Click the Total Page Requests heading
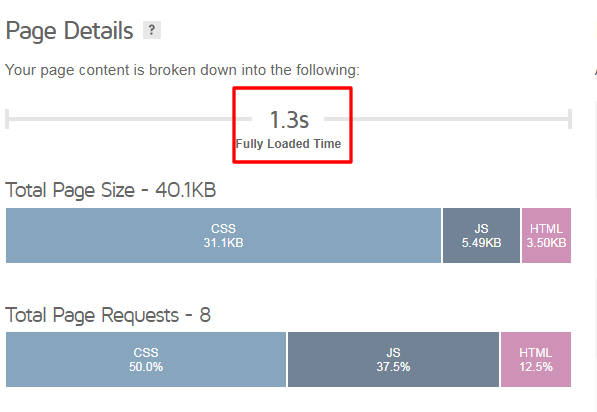This screenshot has height=412, width=597. (x=108, y=315)
